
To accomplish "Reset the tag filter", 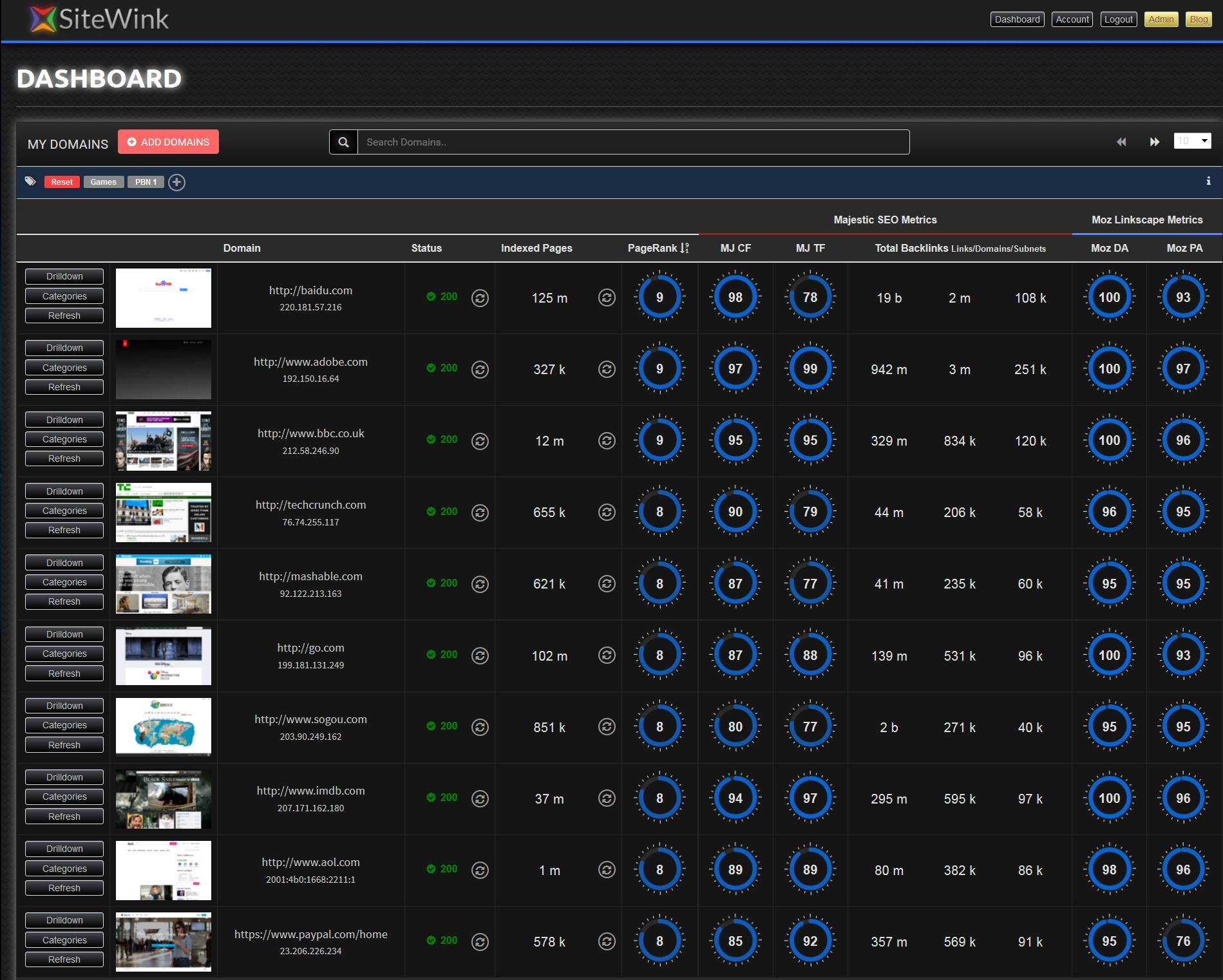I will pyautogui.click(x=62, y=182).
